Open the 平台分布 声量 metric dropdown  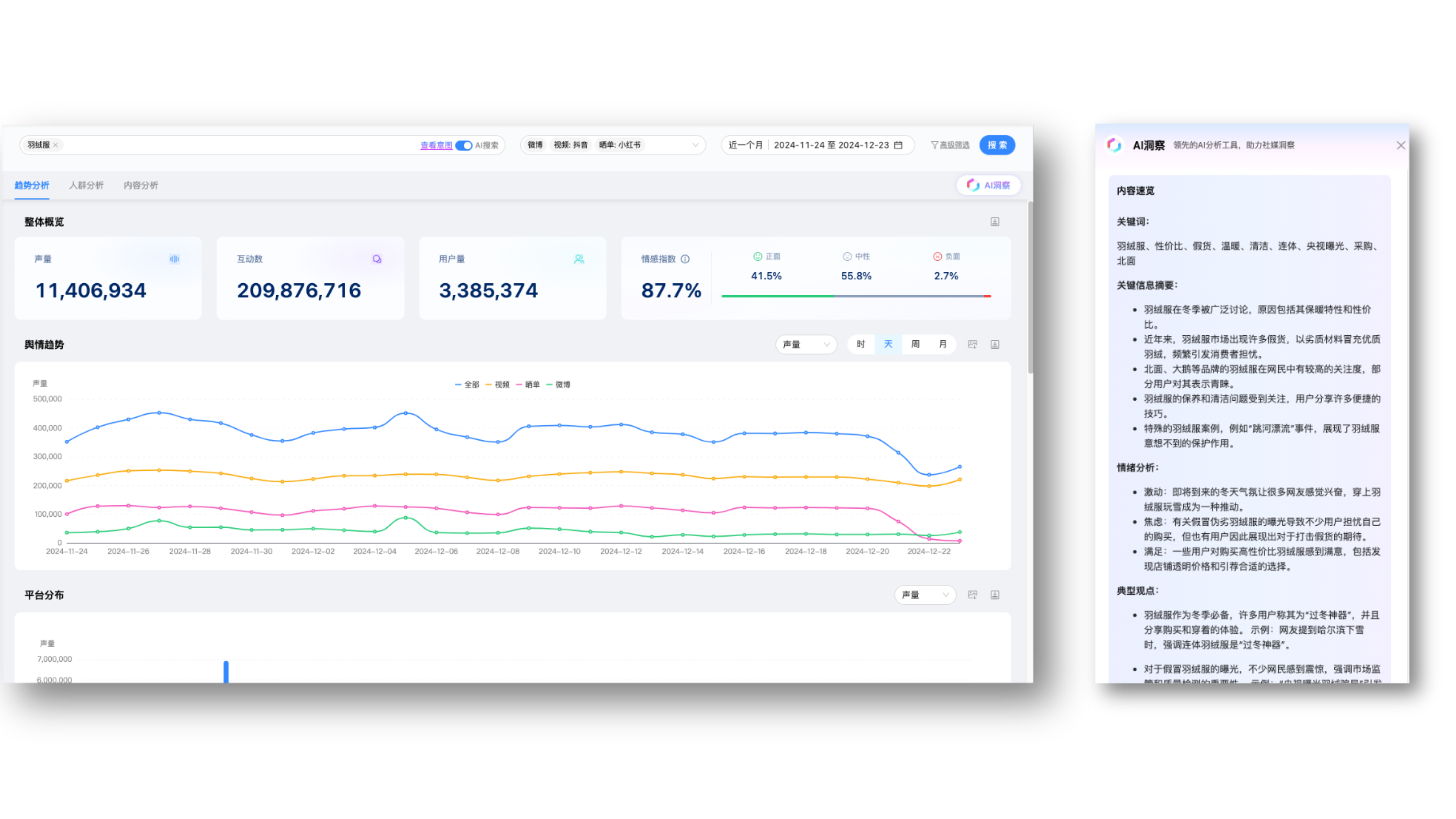925,595
